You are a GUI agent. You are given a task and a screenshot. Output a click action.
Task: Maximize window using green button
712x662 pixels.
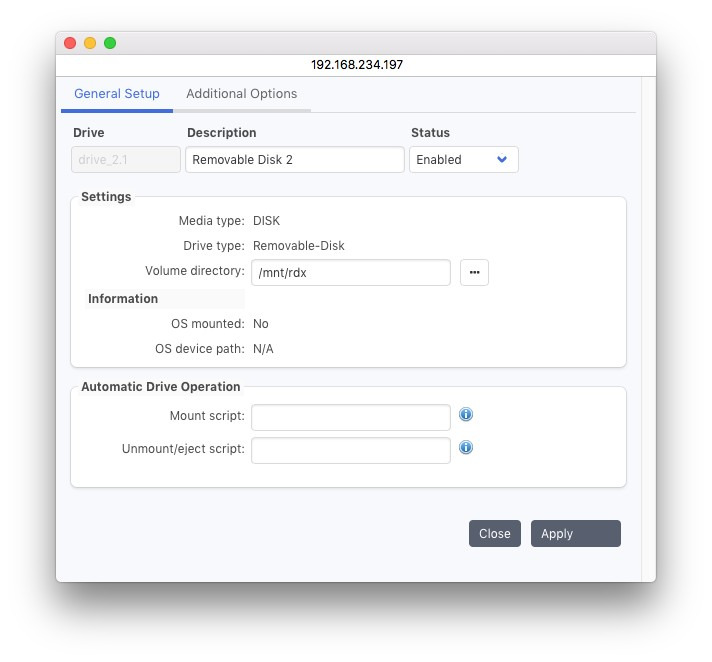point(110,43)
